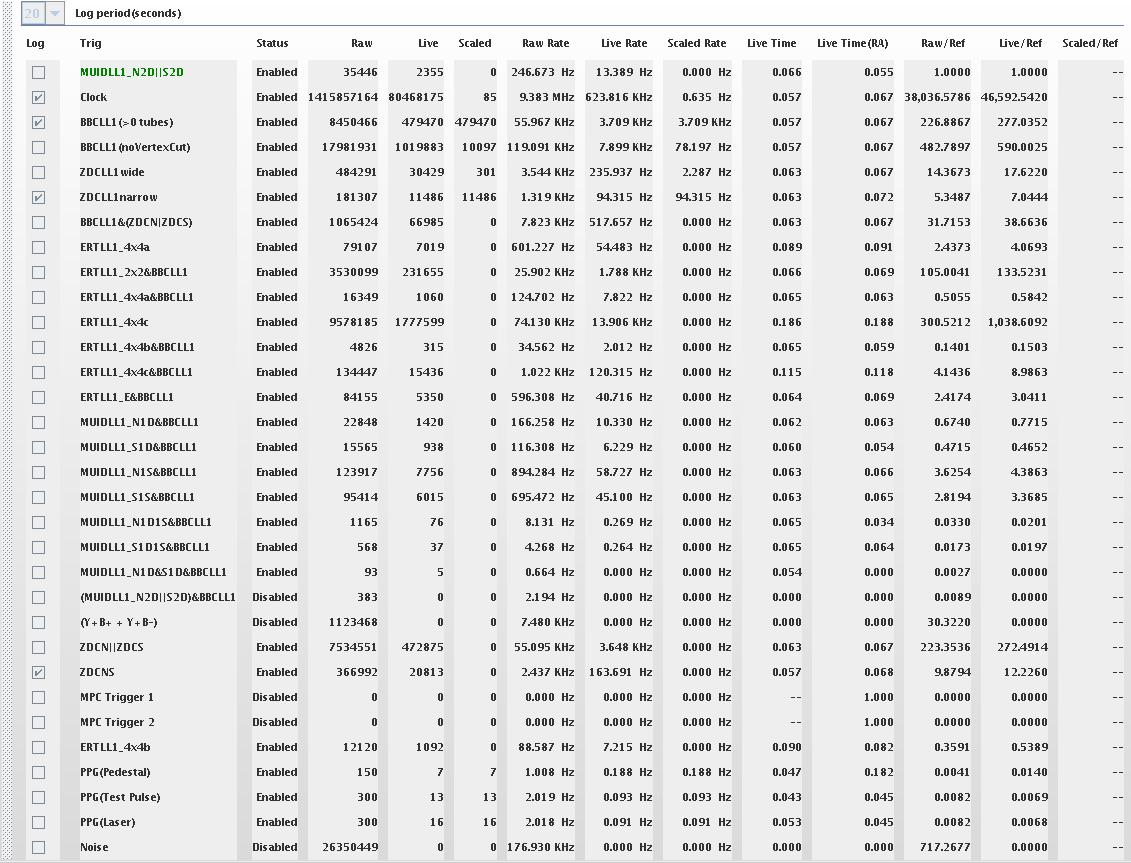Image resolution: width=1131 pixels, height=863 pixels.
Task: Check the MUIDLL1_N1D&S1D&BBCLL1 log checkbox
Action: tap(38, 573)
